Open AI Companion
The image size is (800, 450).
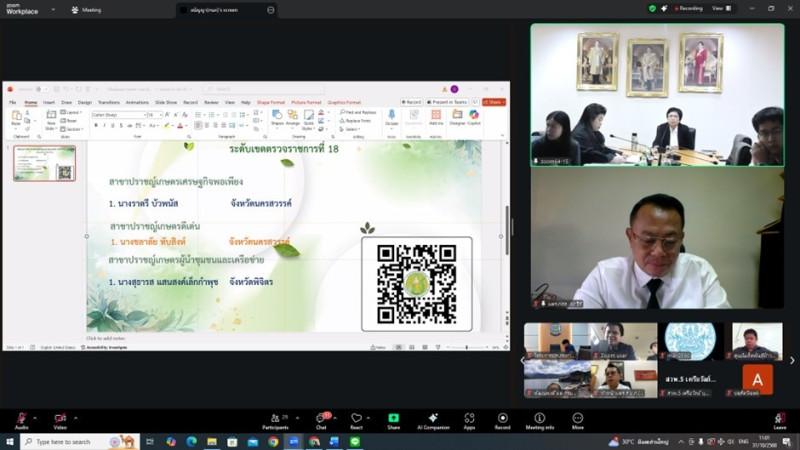coord(433,420)
